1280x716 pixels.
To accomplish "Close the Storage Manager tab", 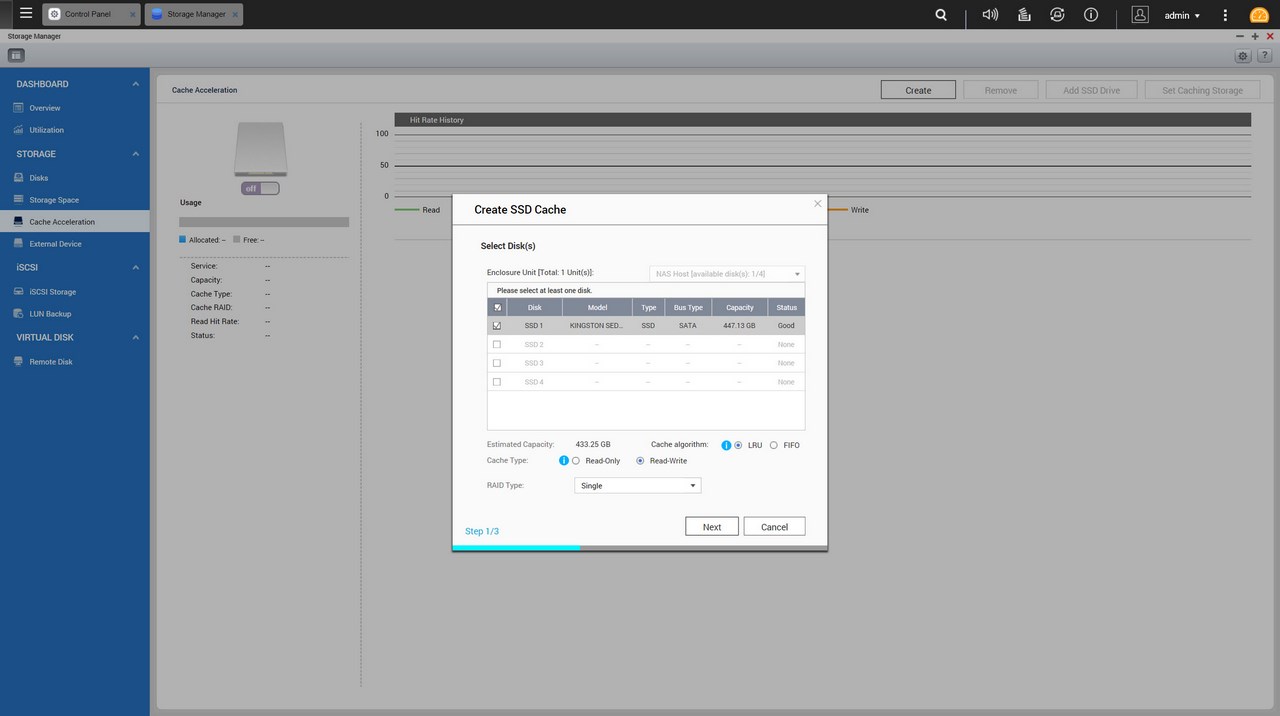I will (x=236, y=15).
